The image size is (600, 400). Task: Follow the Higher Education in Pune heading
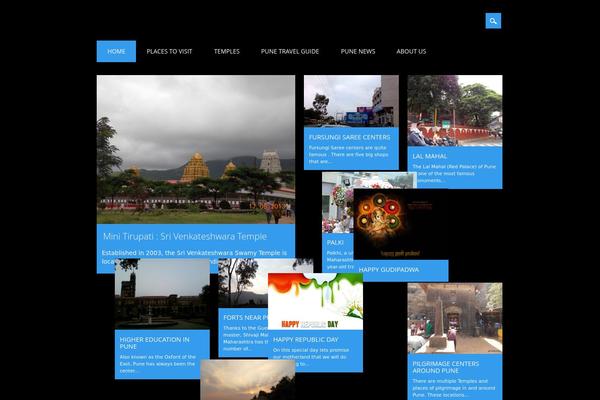(154, 343)
